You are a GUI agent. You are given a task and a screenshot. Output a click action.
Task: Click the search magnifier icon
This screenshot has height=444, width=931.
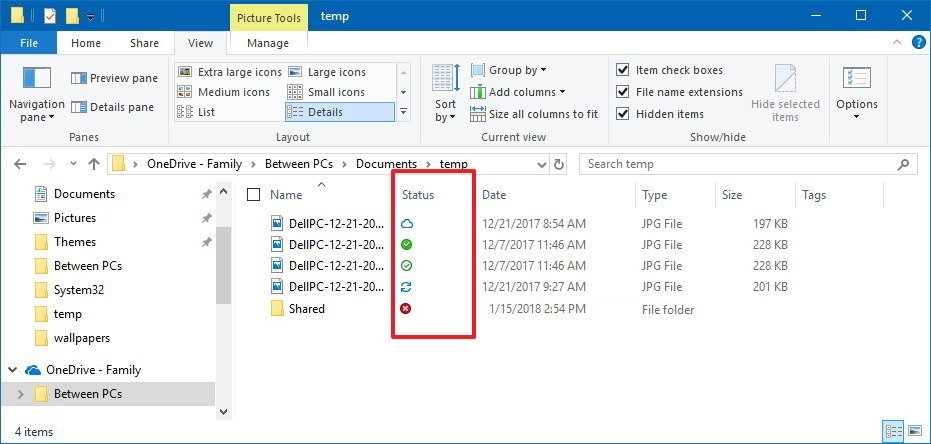click(x=903, y=164)
